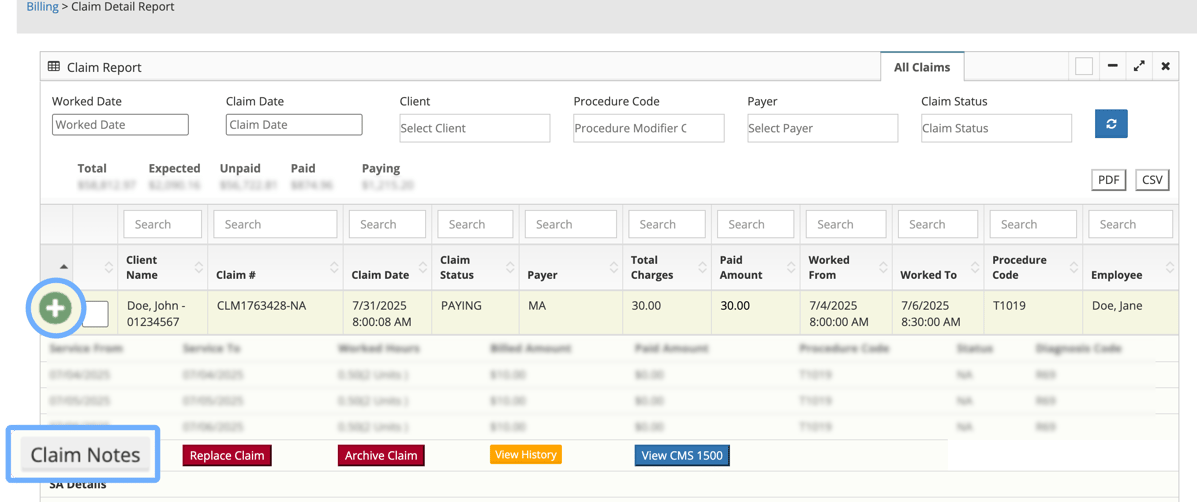Focus the Client Name search box
The height and width of the screenshot is (502, 1197).
(x=162, y=224)
